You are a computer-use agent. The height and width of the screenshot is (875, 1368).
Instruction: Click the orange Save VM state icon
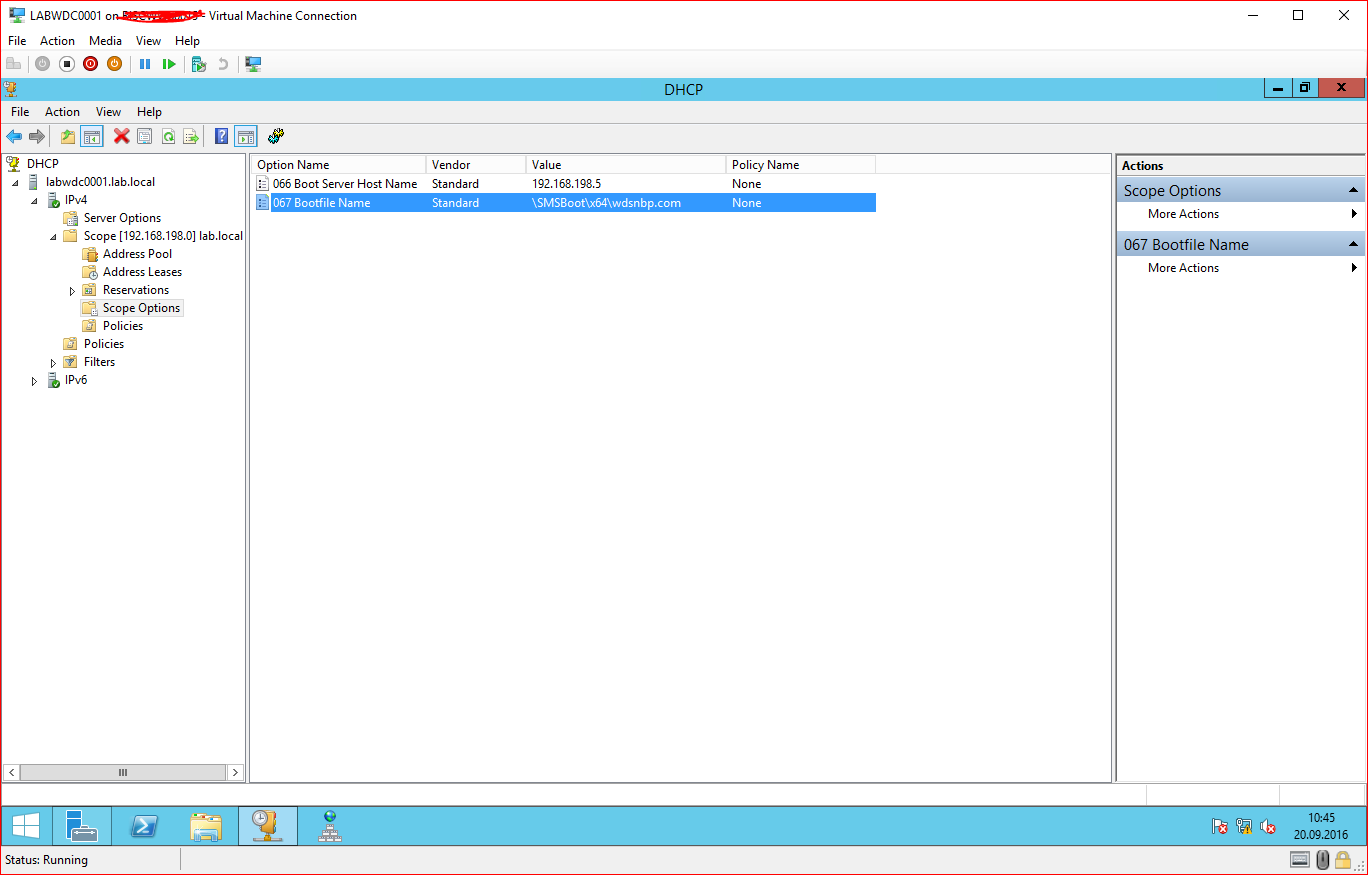[115, 64]
